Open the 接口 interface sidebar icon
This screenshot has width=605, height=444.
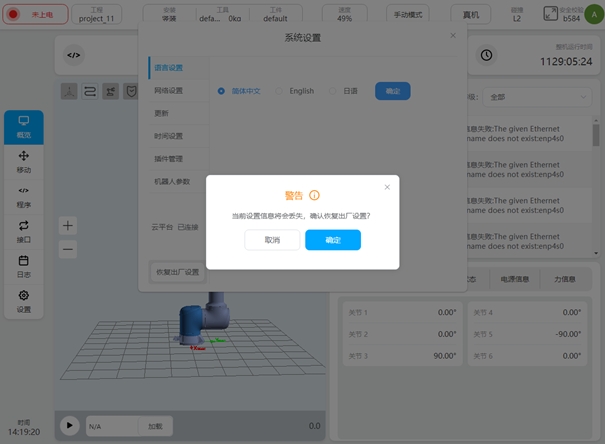coord(24,230)
